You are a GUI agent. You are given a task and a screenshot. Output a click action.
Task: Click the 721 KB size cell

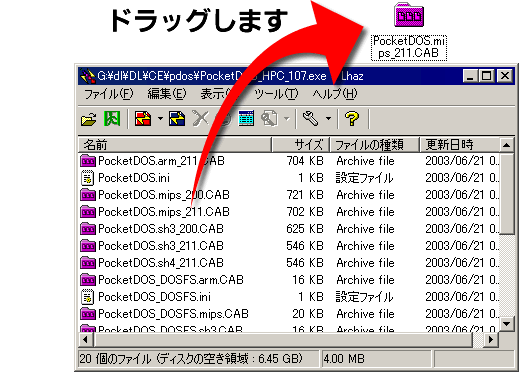(x=305, y=195)
